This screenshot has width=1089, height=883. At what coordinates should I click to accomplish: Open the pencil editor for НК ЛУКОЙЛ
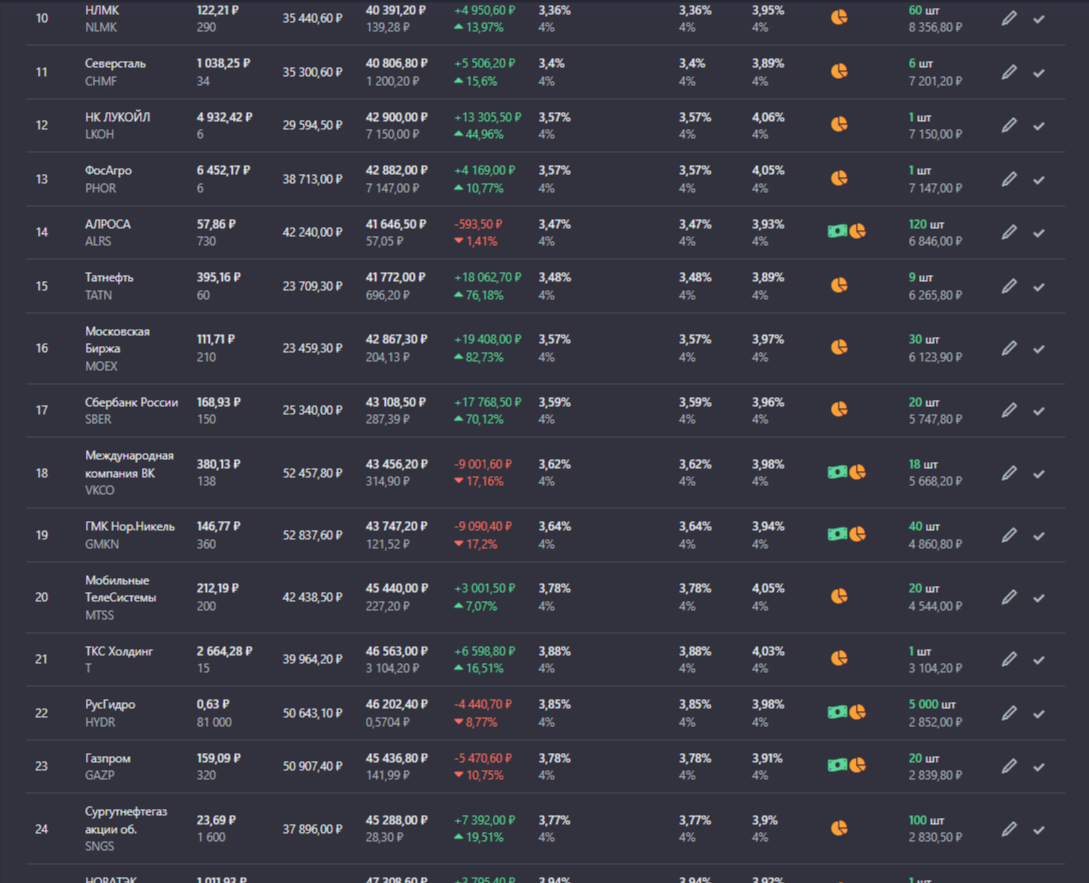1009,126
